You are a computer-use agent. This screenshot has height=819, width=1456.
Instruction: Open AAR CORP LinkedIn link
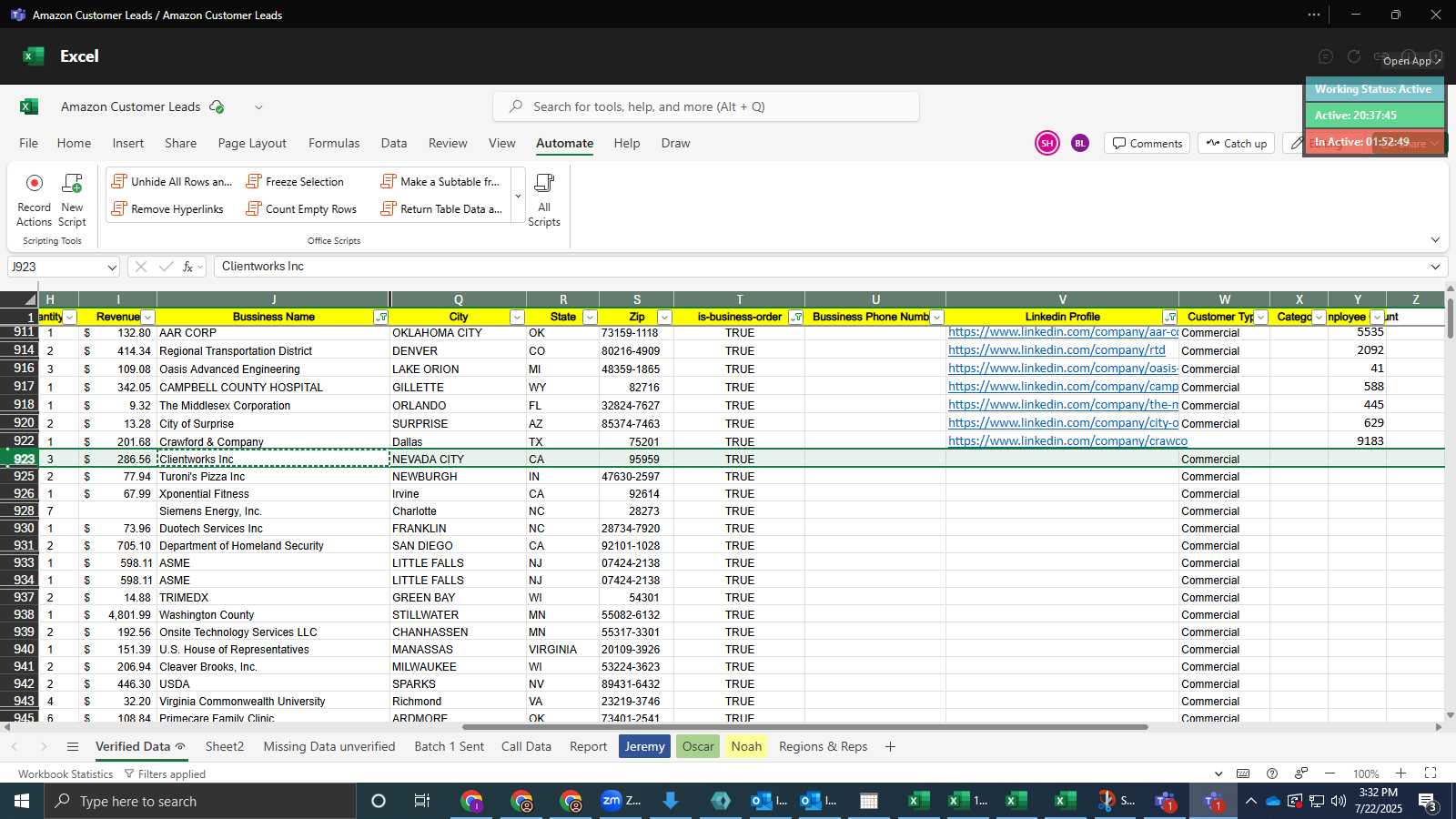pos(1063,332)
